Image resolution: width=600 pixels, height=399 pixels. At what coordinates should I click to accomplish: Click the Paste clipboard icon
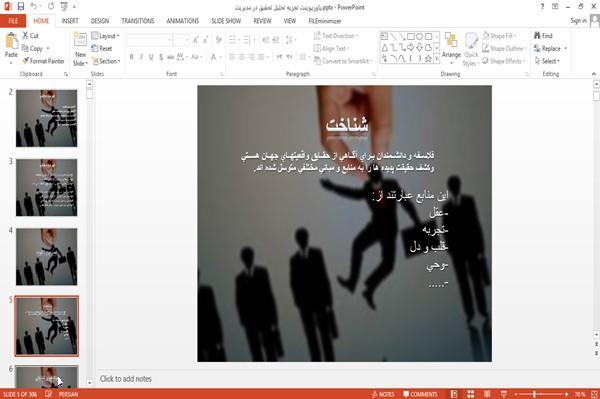(x=11, y=41)
